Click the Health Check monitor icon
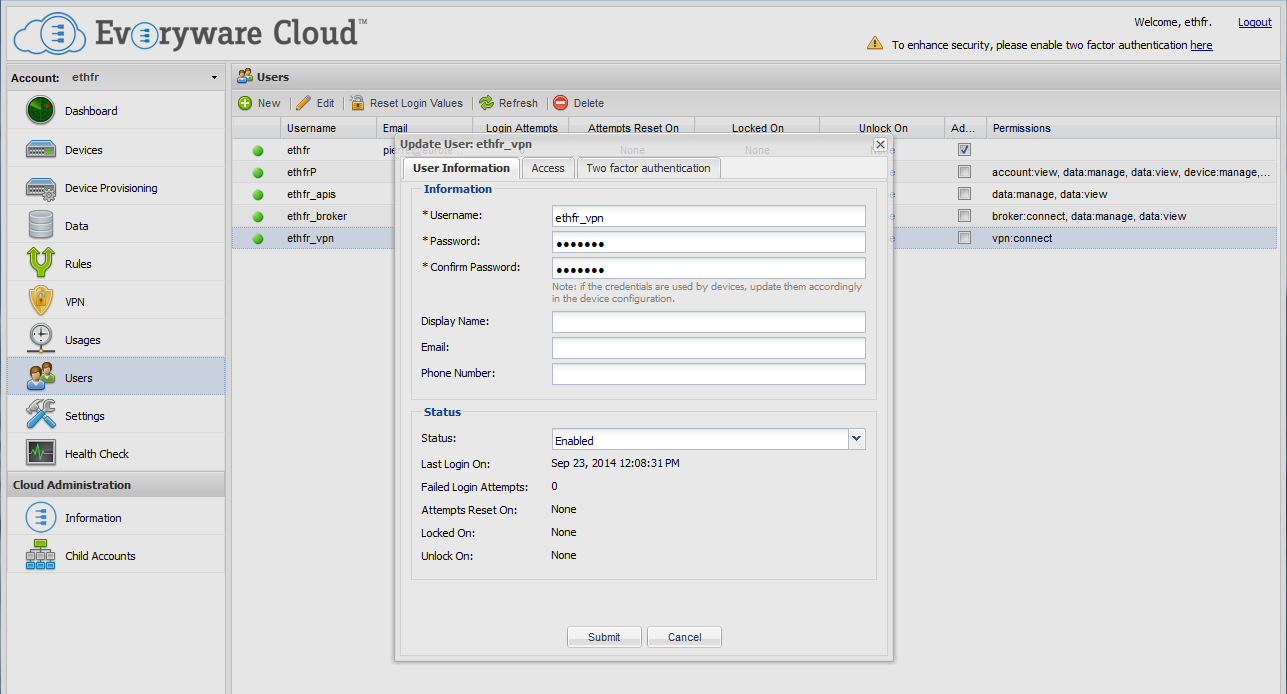Screen dimensions: 1287x694 click(41, 453)
